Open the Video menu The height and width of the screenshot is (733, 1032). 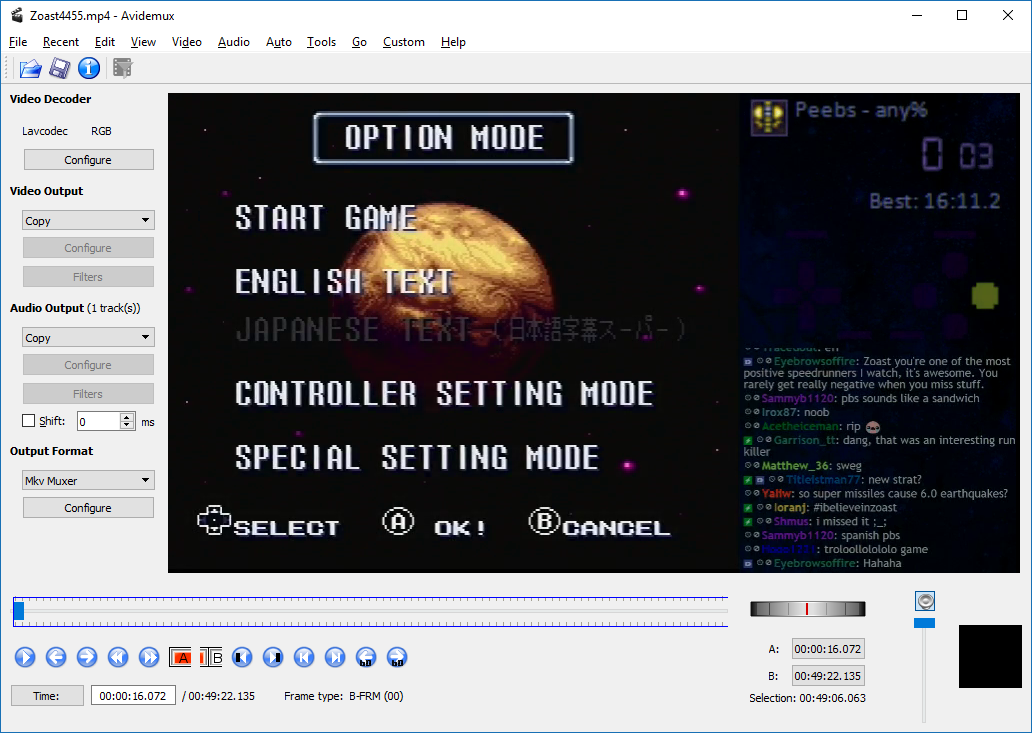tap(186, 42)
